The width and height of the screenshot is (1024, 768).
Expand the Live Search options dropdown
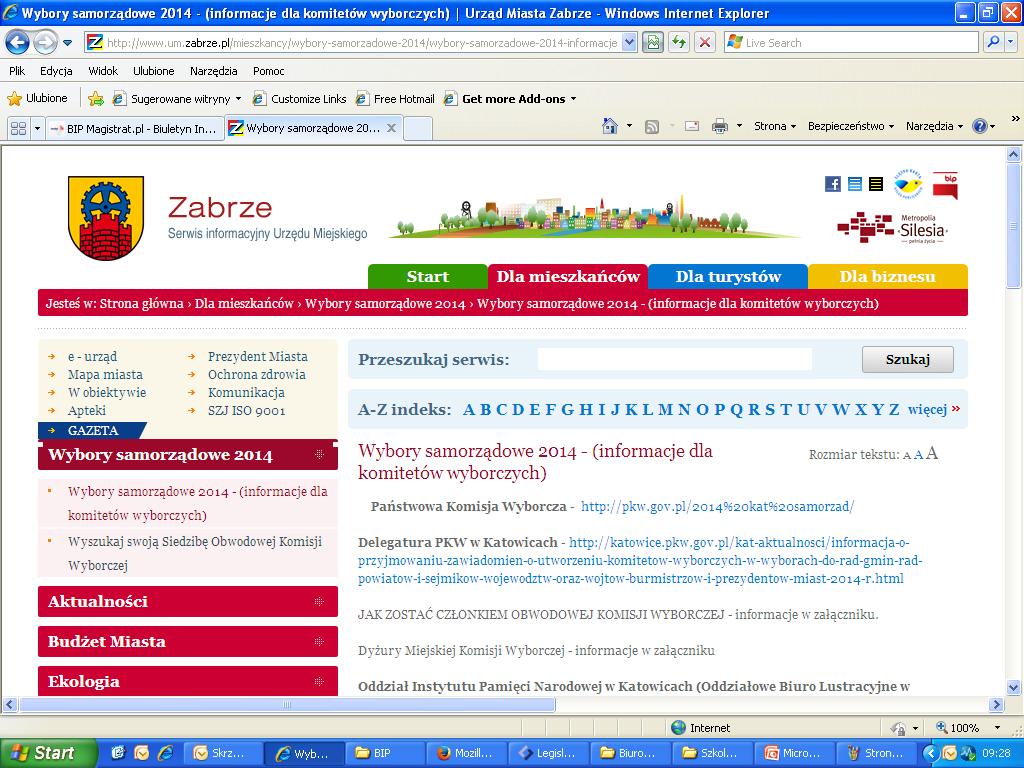(x=1011, y=42)
